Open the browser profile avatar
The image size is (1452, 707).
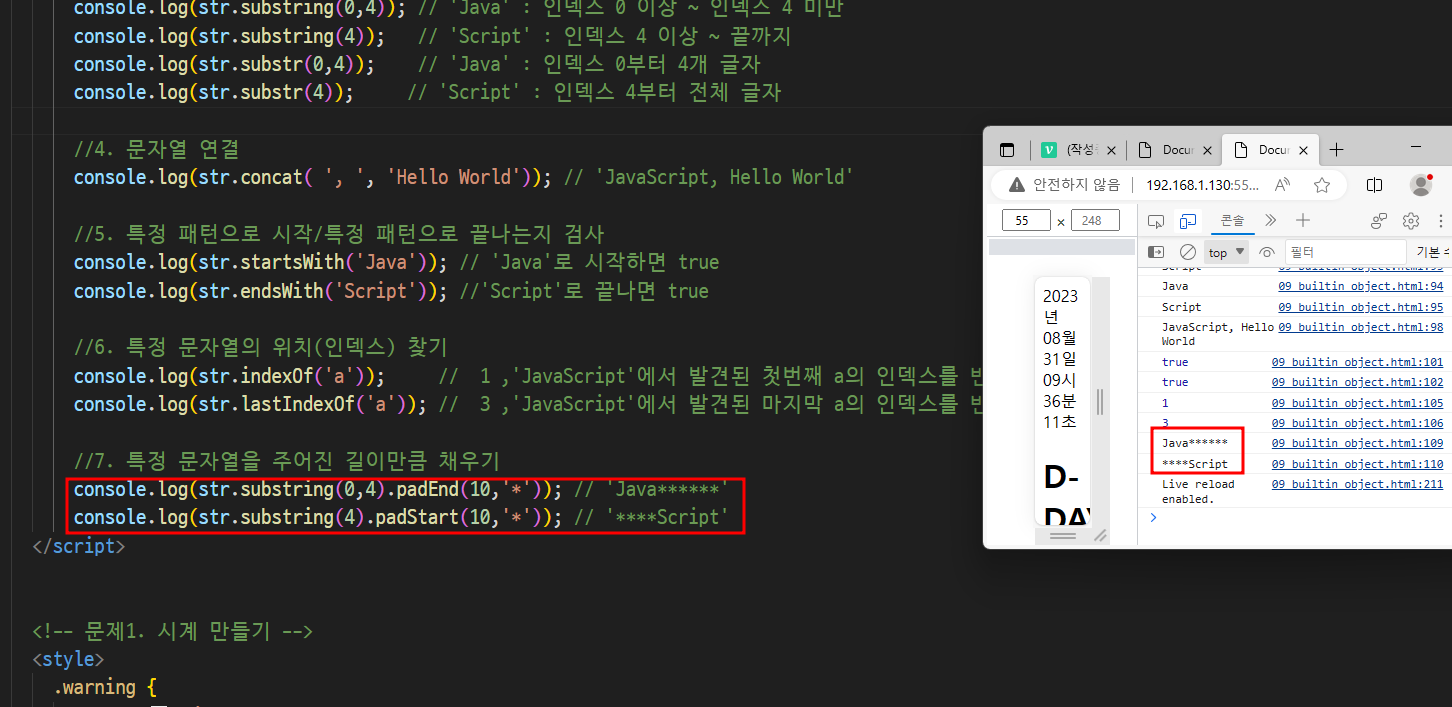pos(1421,185)
